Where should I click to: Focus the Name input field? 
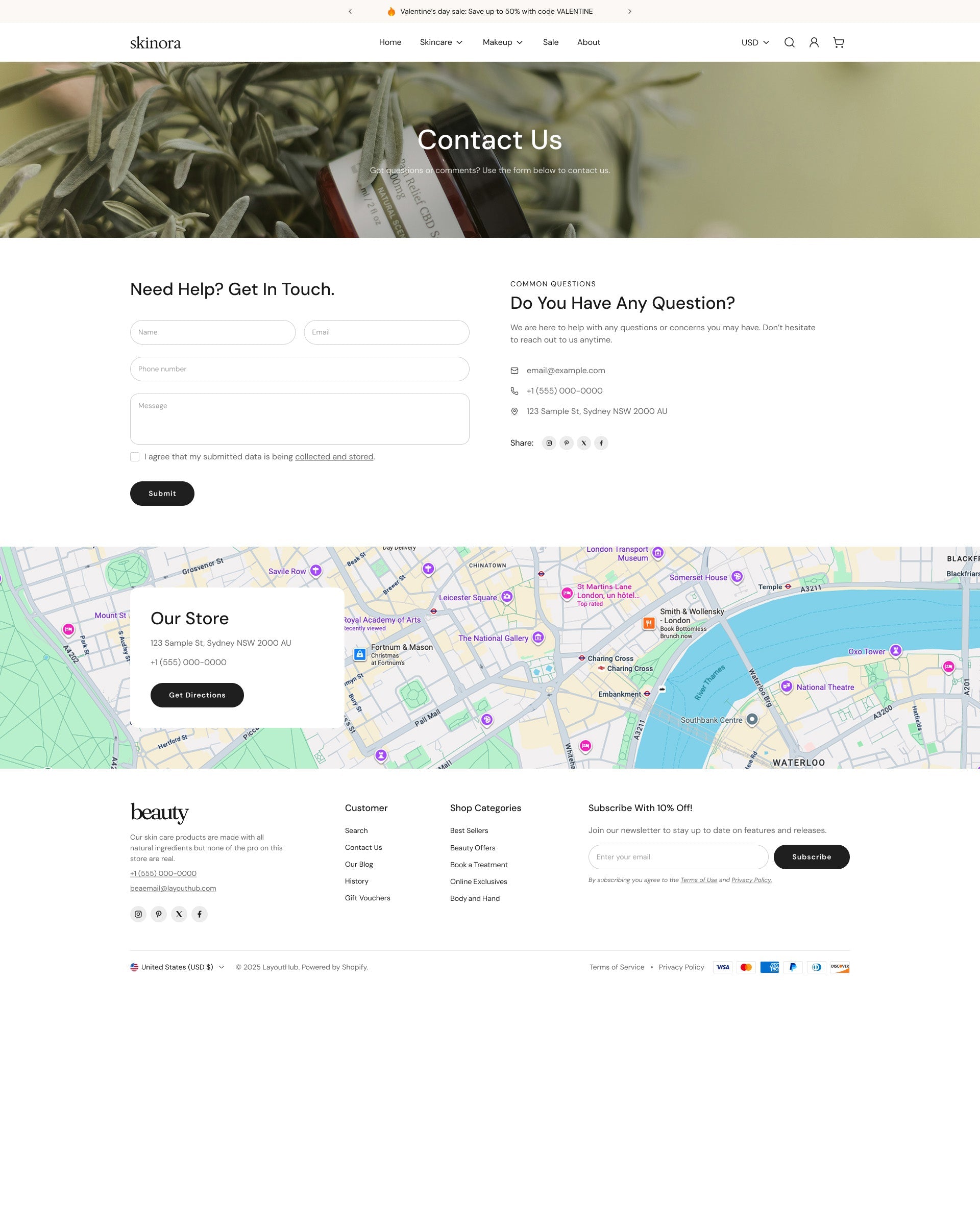click(213, 332)
